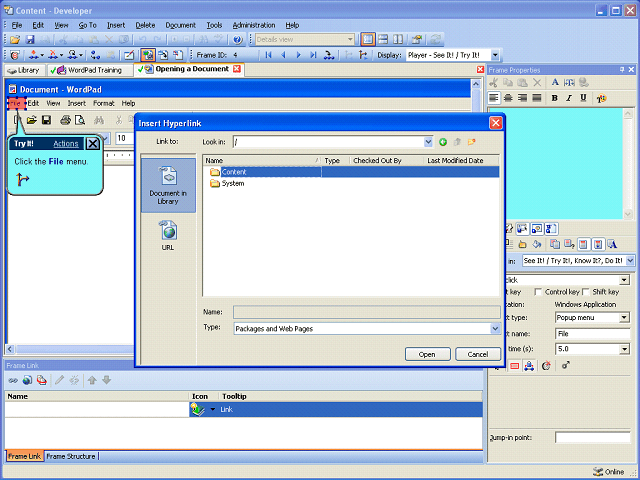Open the 5.0 time seconds dropdown
The image size is (640, 480).
[624, 349]
